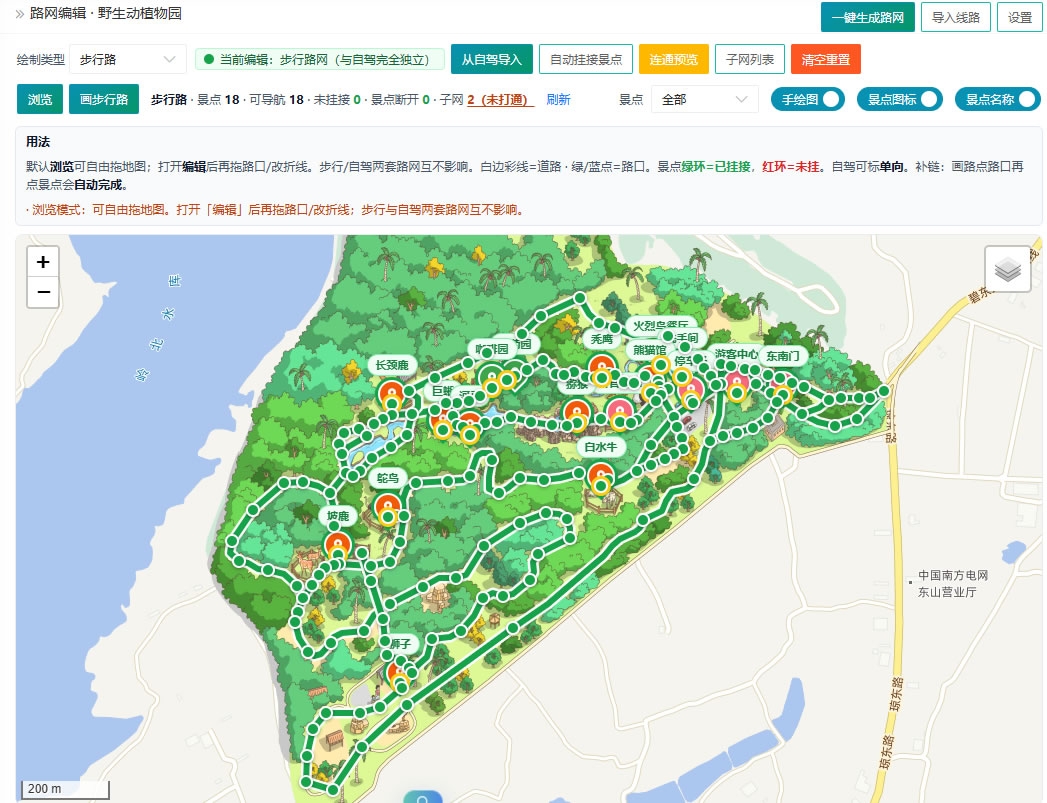Click 导入线路 button
The height and width of the screenshot is (803, 1047).
point(956,17)
